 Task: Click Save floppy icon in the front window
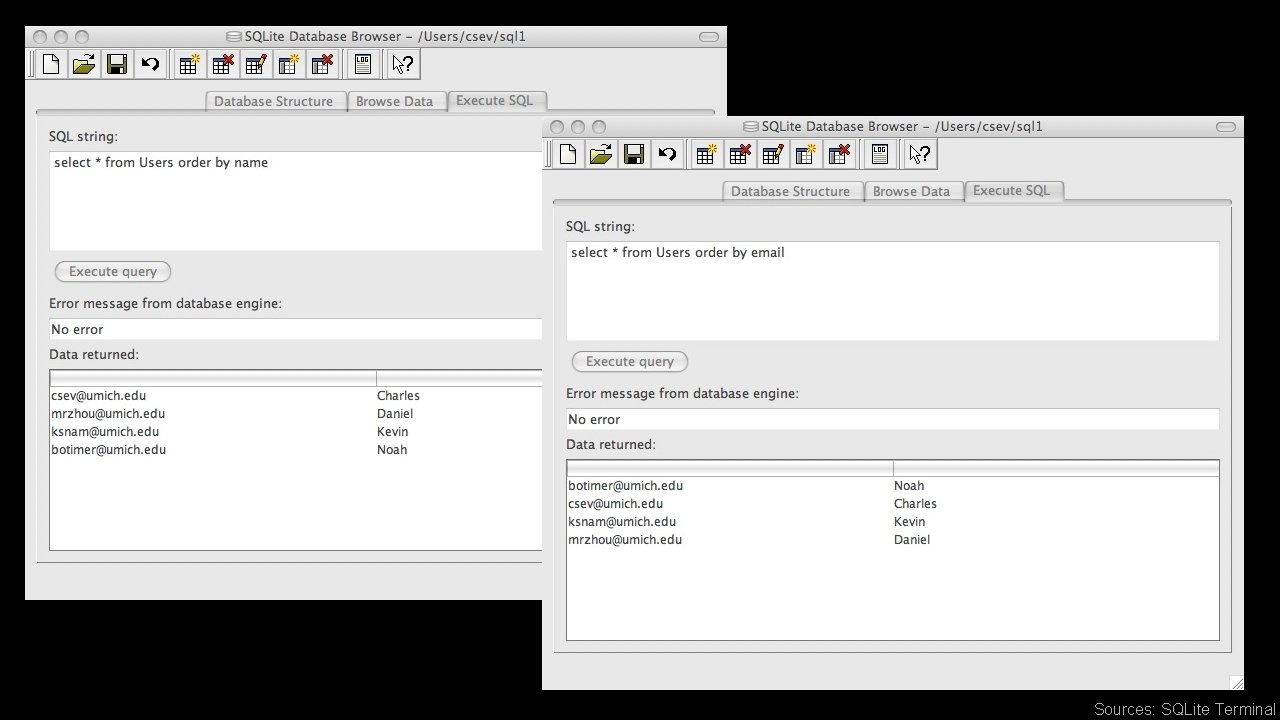tap(634, 154)
